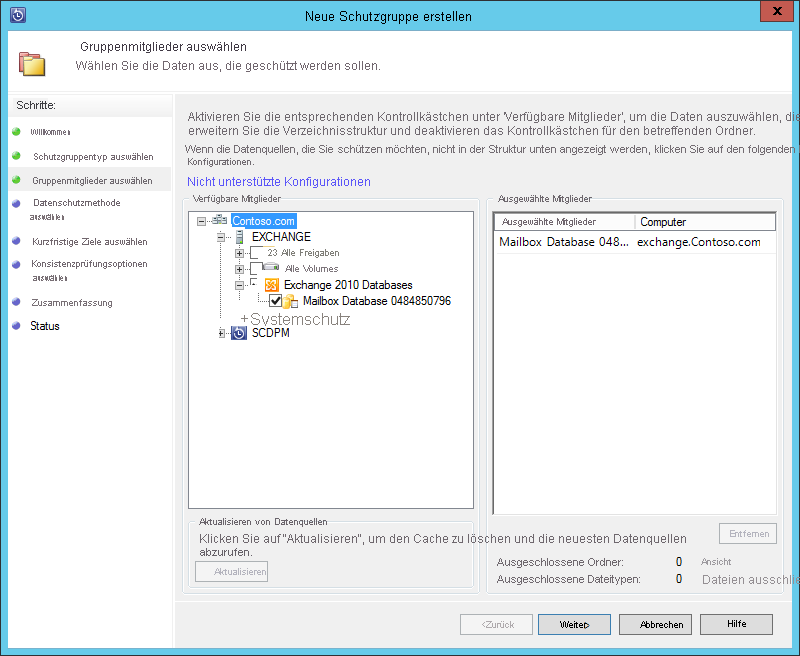Click the Weiter button
800x656 pixels.
tap(574, 624)
